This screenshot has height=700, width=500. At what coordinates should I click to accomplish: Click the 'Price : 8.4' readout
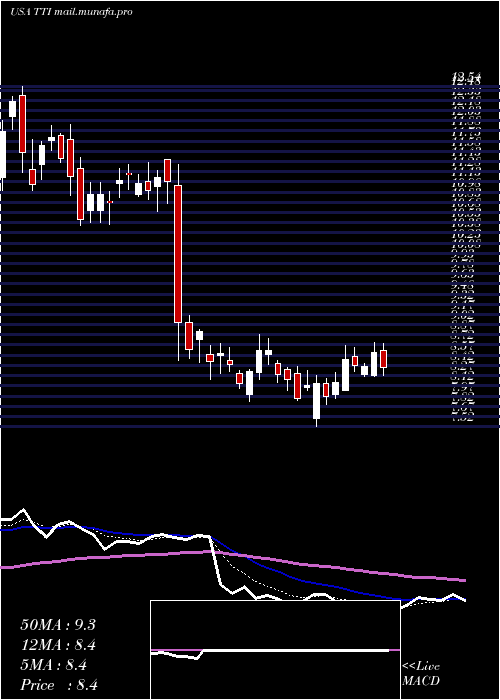coord(59,685)
